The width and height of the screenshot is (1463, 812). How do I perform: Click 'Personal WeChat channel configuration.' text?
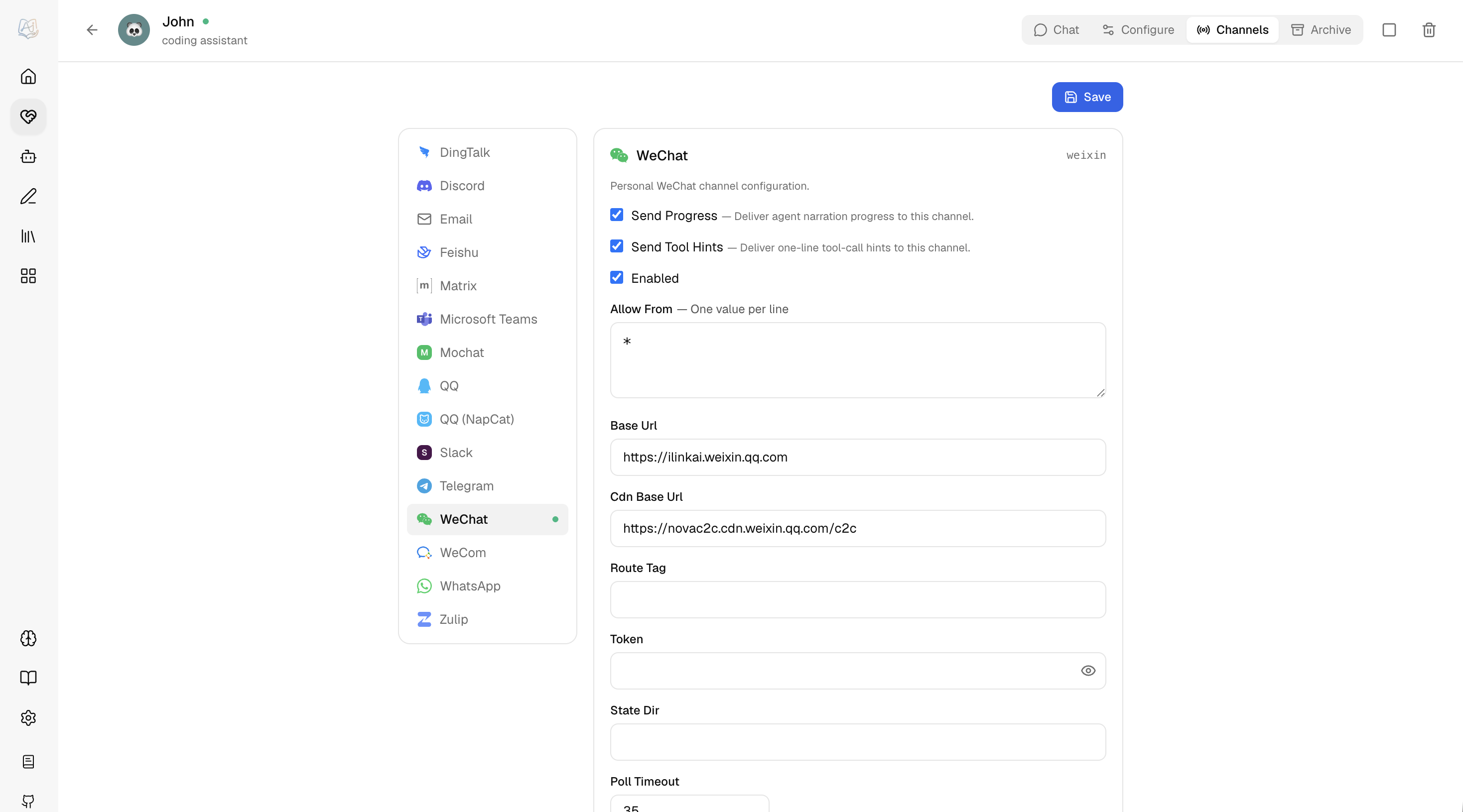pos(709,186)
